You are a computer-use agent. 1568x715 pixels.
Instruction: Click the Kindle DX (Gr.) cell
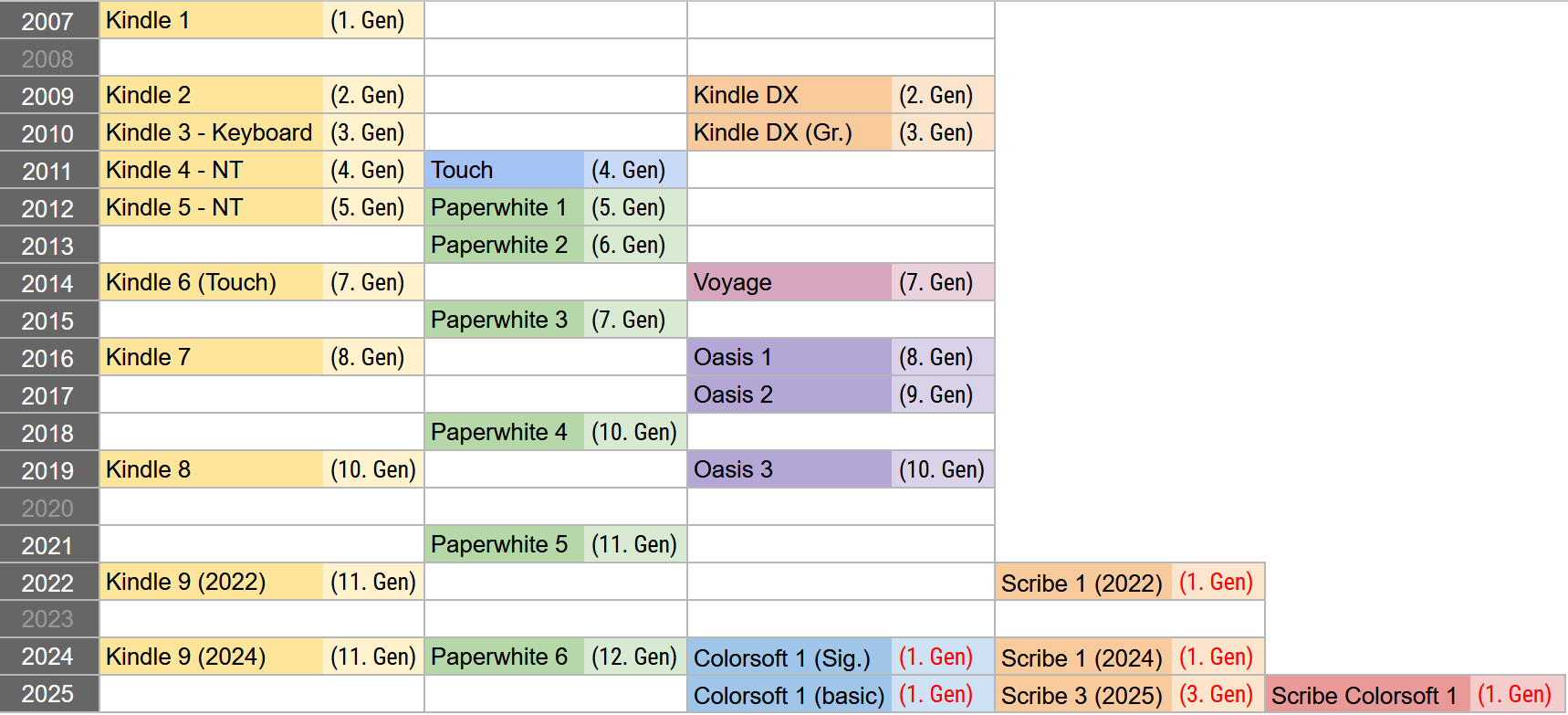click(789, 132)
